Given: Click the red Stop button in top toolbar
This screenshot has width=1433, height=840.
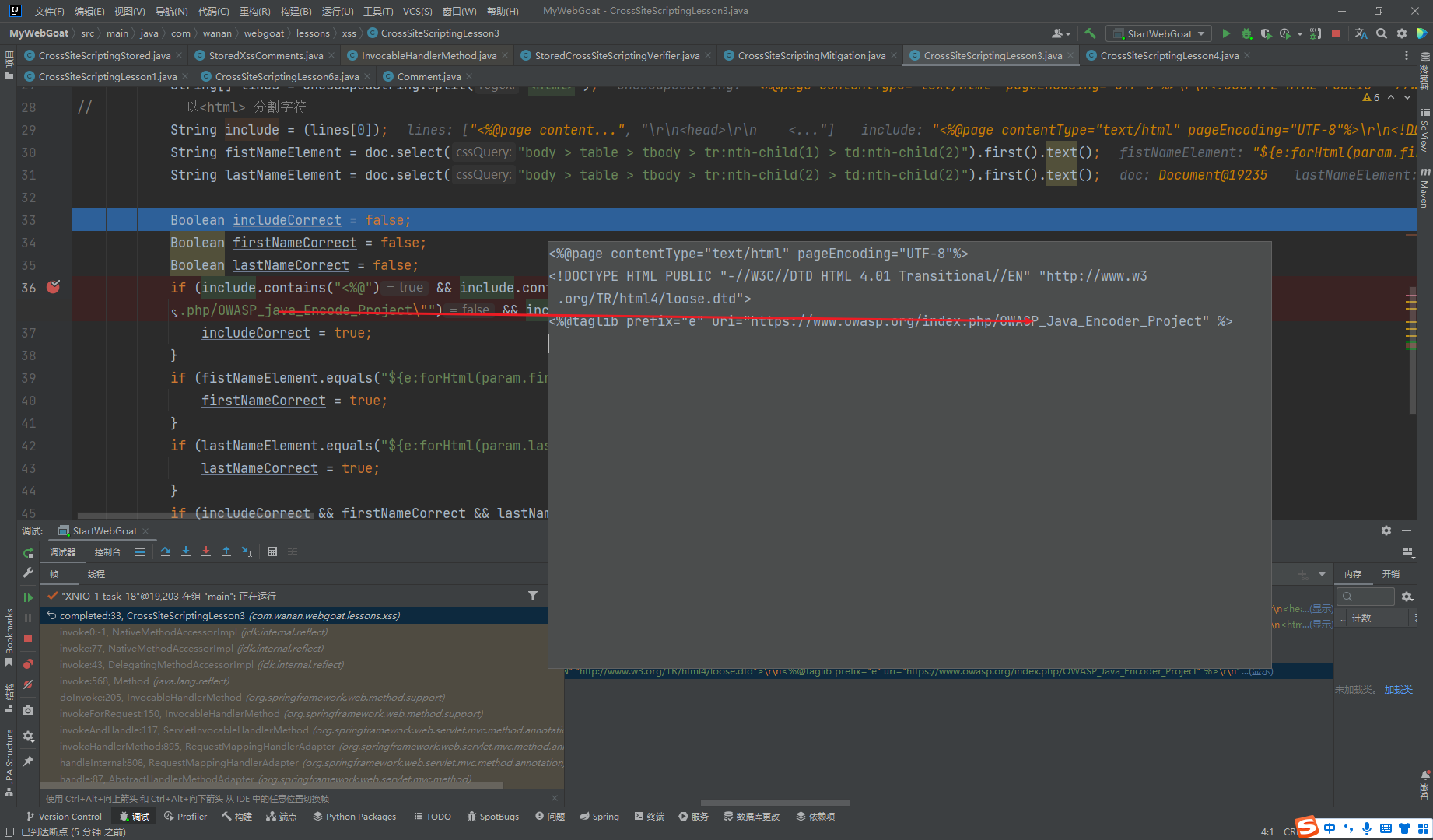Looking at the screenshot, I should point(1336,33).
